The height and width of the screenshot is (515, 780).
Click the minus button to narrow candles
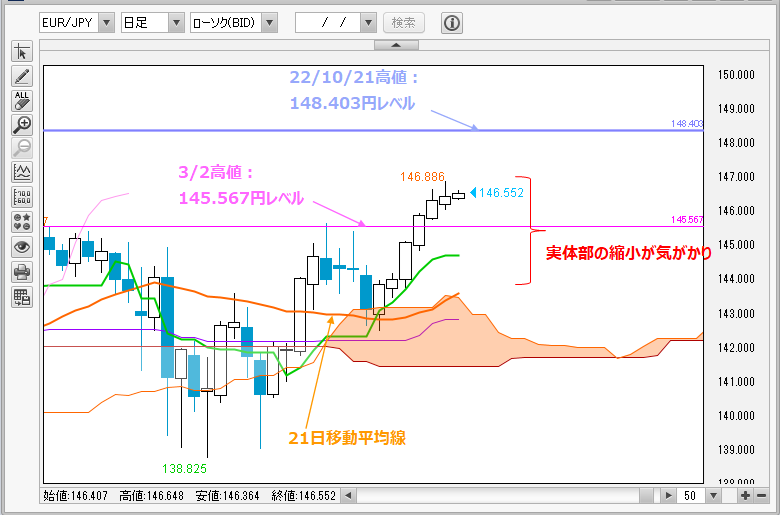762,496
